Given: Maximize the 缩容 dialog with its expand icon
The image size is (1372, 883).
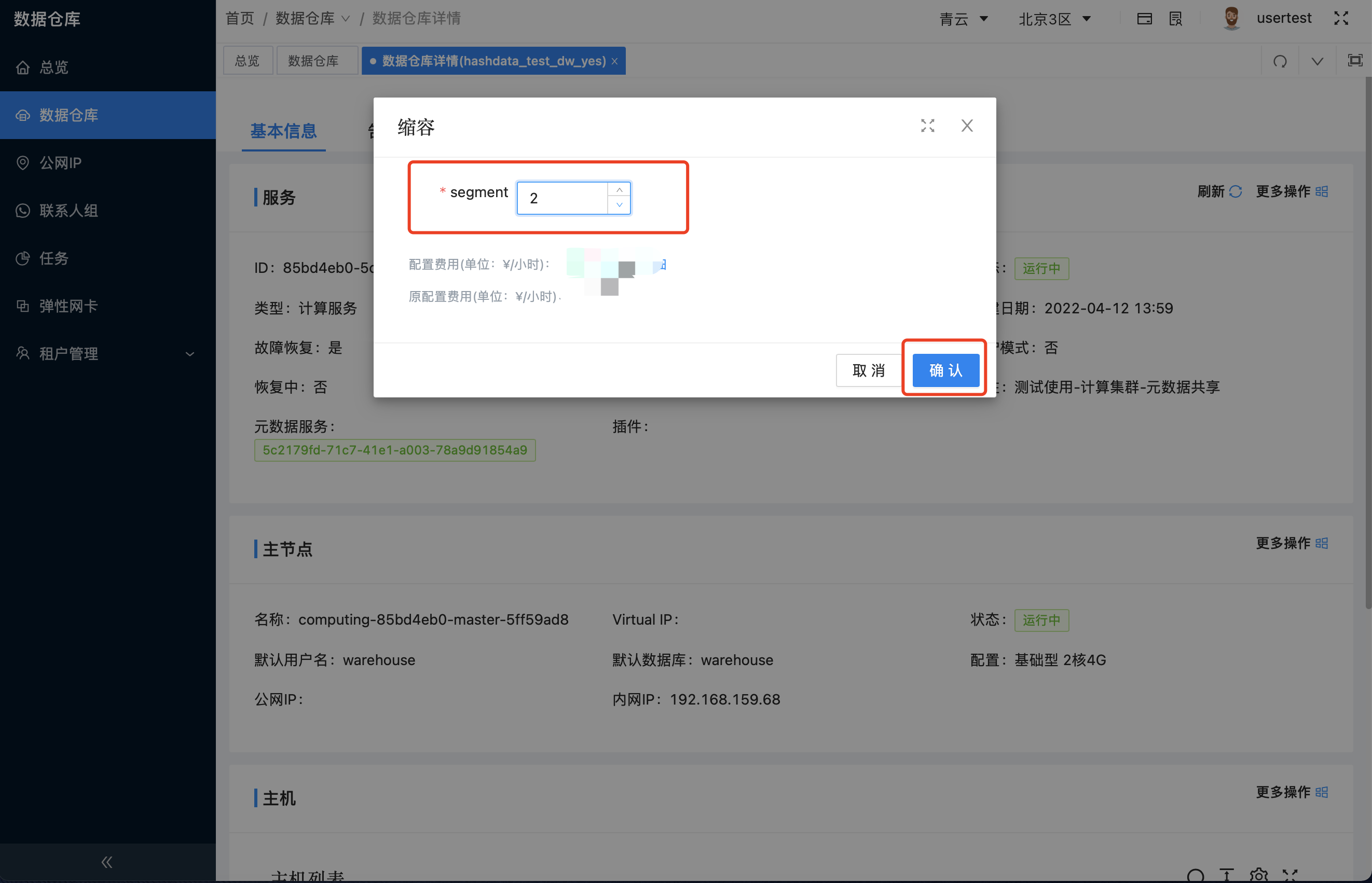Looking at the screenshot, I should [927, 126].
